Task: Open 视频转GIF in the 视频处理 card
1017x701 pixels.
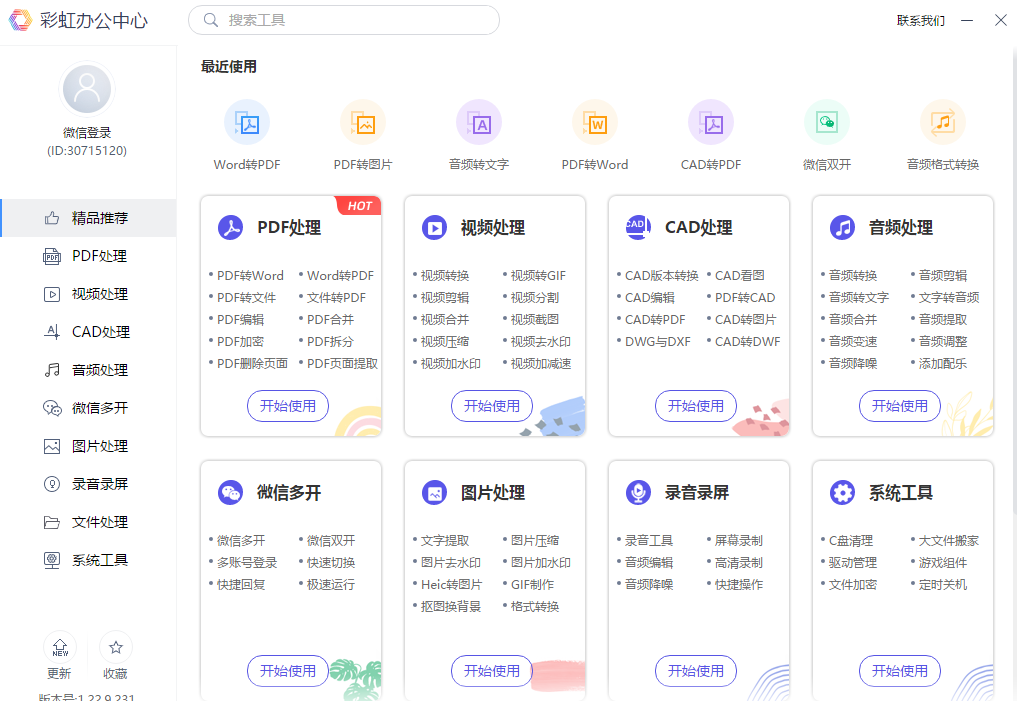Action: pos(538,276)
